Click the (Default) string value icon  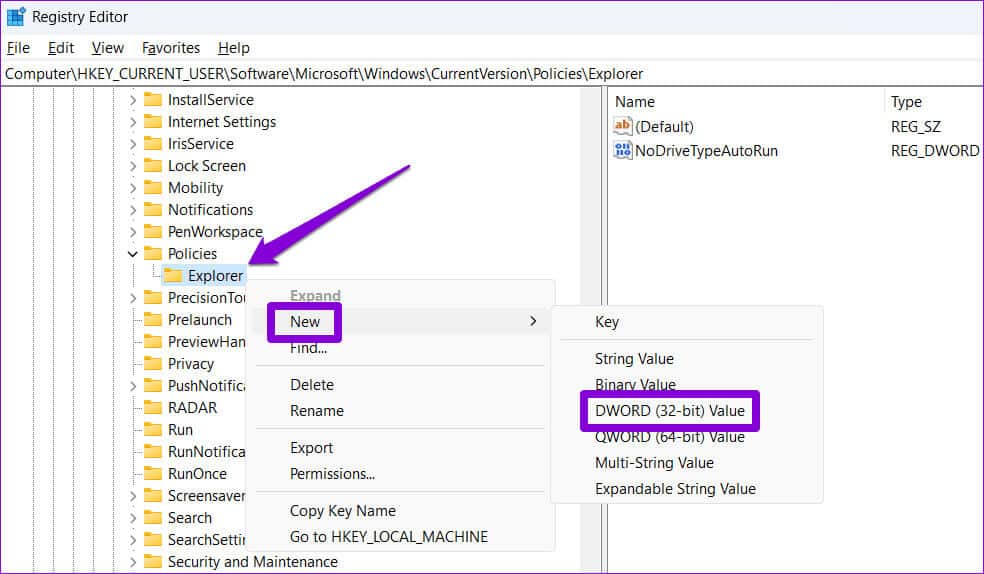coord(622,126)
